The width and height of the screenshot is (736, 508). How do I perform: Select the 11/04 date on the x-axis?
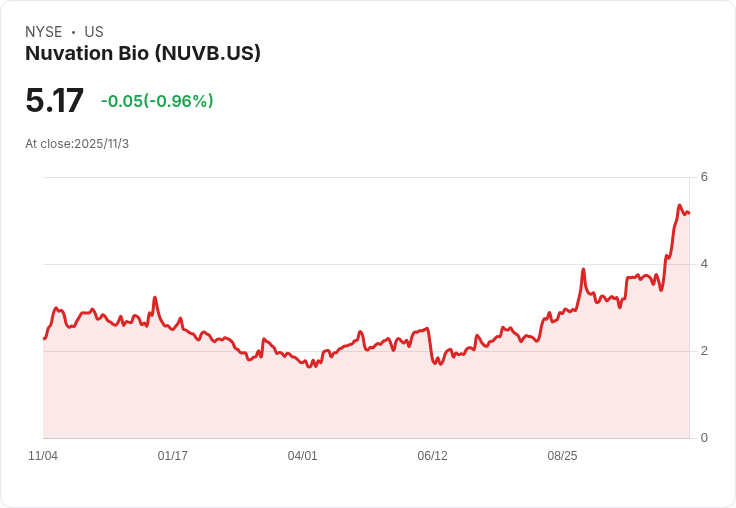tap(43, 456)
